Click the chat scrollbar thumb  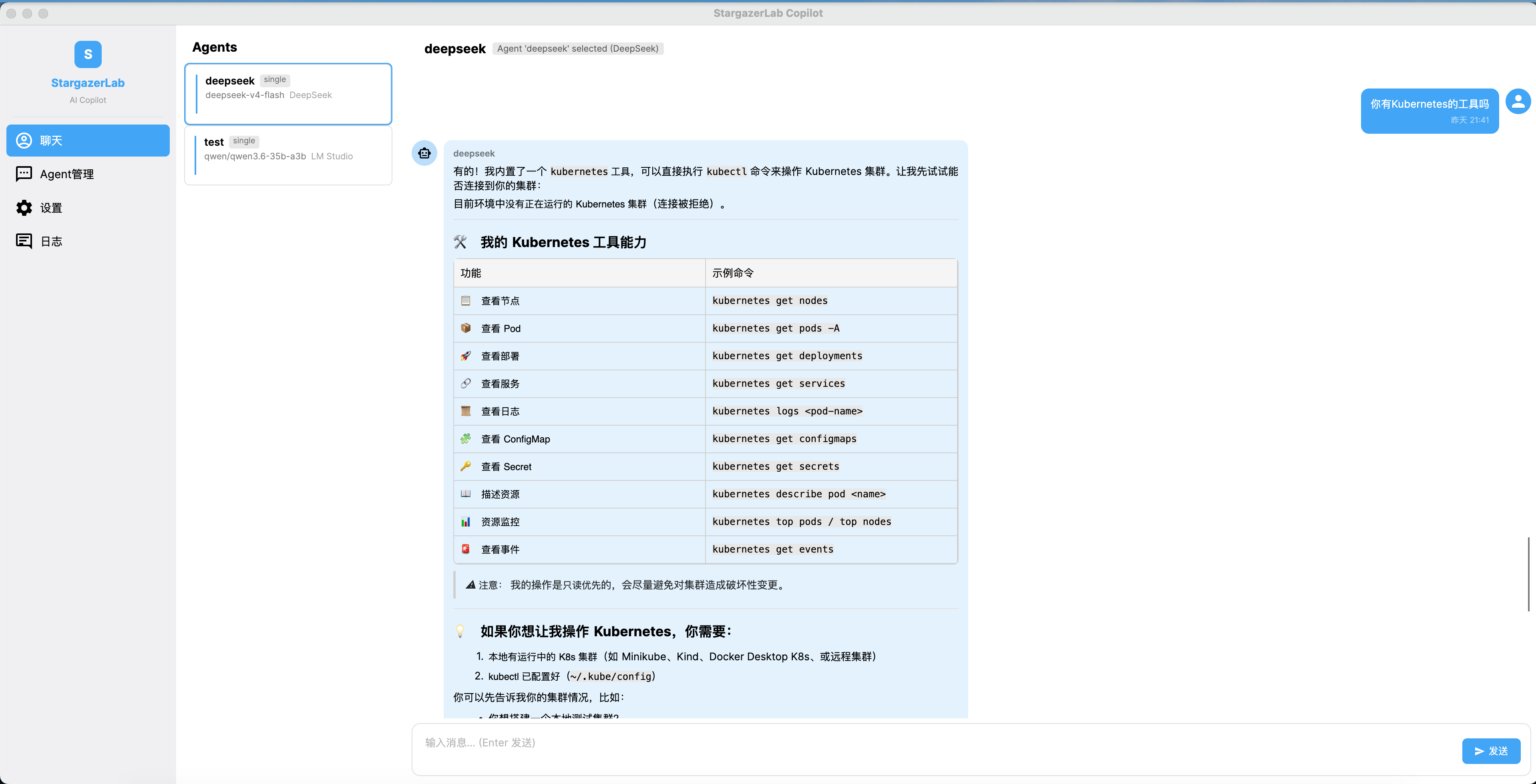click(1529, 574)
